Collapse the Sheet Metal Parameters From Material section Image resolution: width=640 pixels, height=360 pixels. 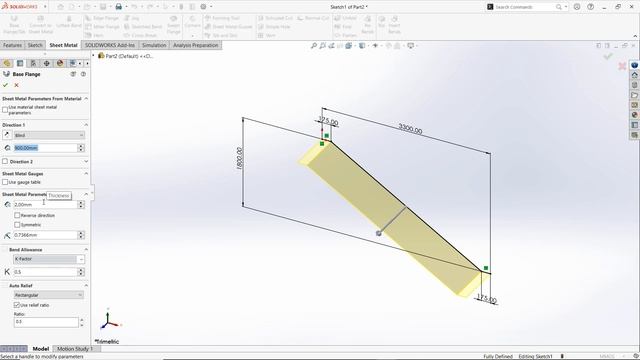click(x=86, y=99)
